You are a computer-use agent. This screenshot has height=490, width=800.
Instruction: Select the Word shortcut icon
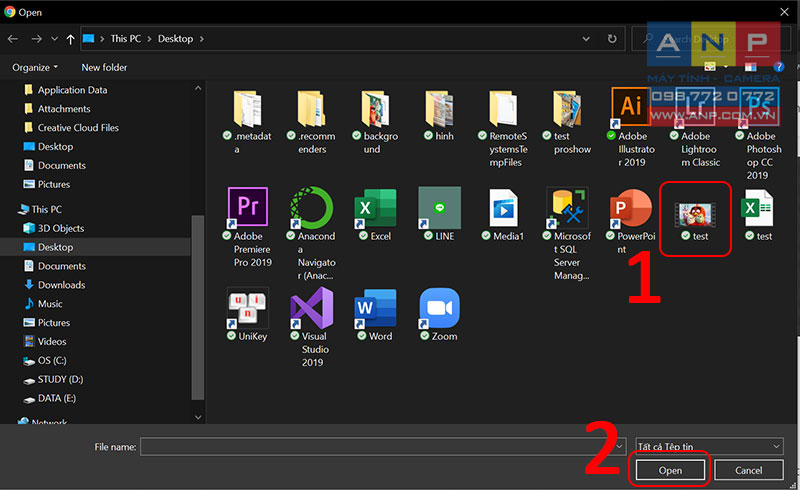(376, 308)
